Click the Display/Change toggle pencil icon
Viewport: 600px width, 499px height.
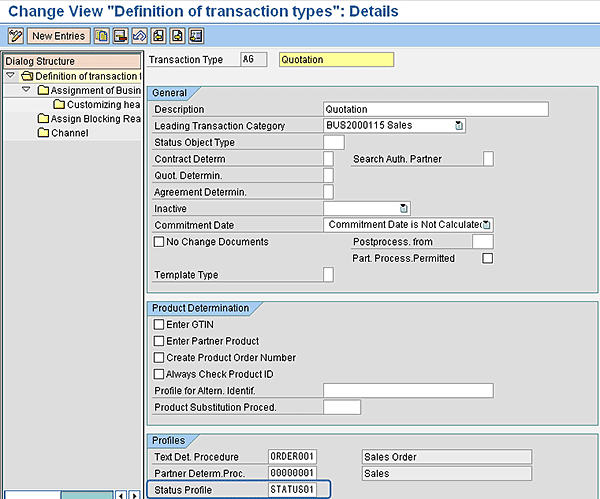(15, 36)
